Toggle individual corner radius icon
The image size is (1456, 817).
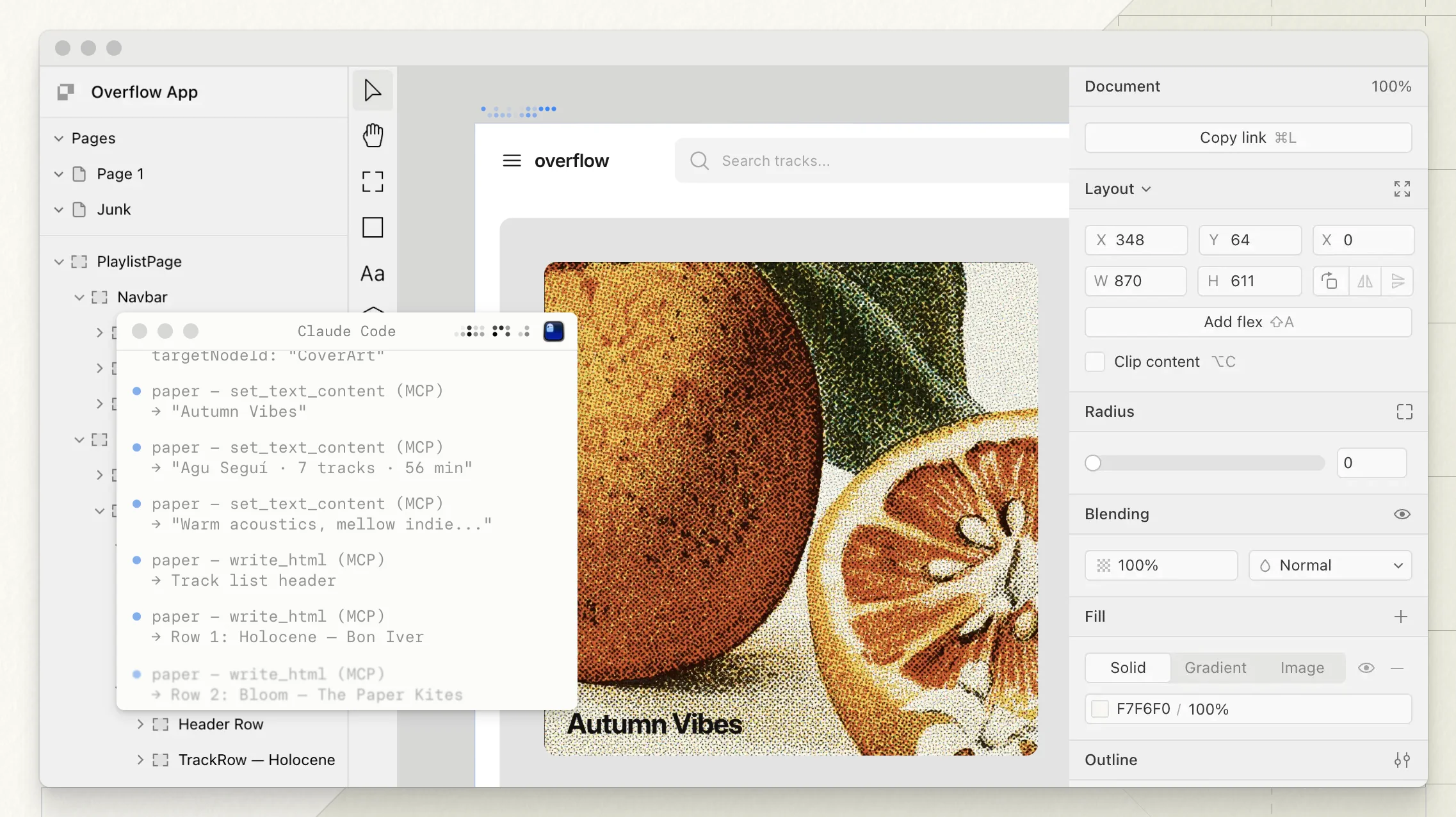(1404, 412)
